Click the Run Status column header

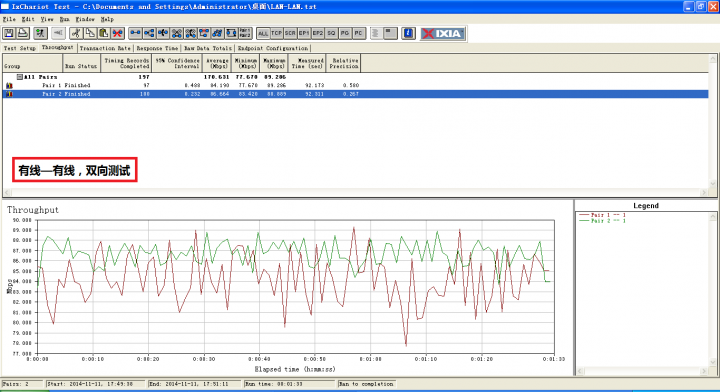coord(81,63)
